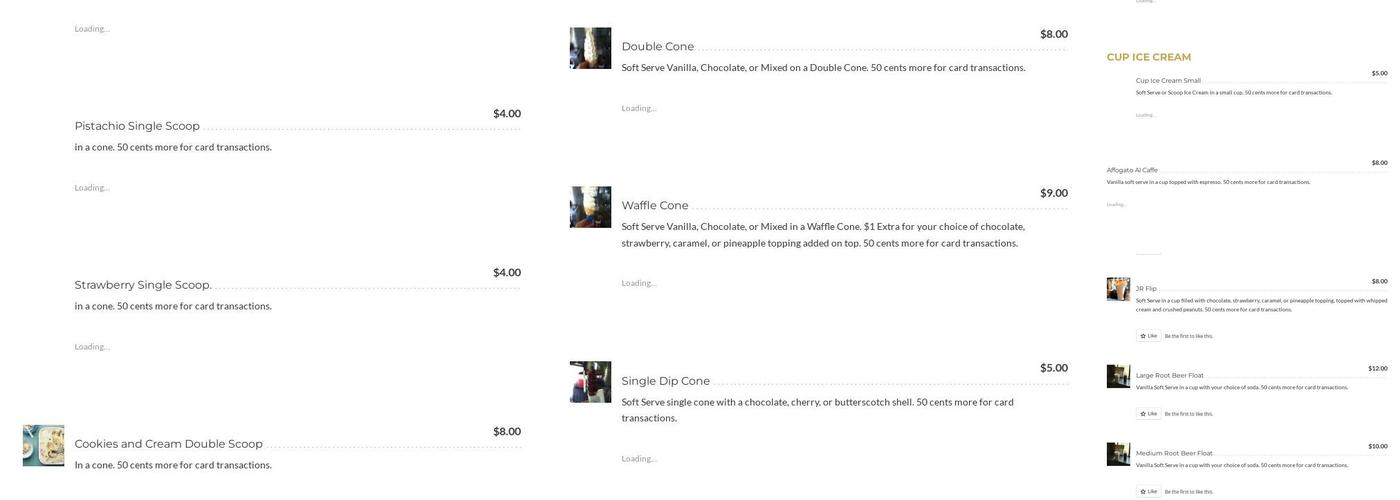Select the Waffle Cone item title
The width and height of the screenshot is (1400, 500).
(654, 206)
